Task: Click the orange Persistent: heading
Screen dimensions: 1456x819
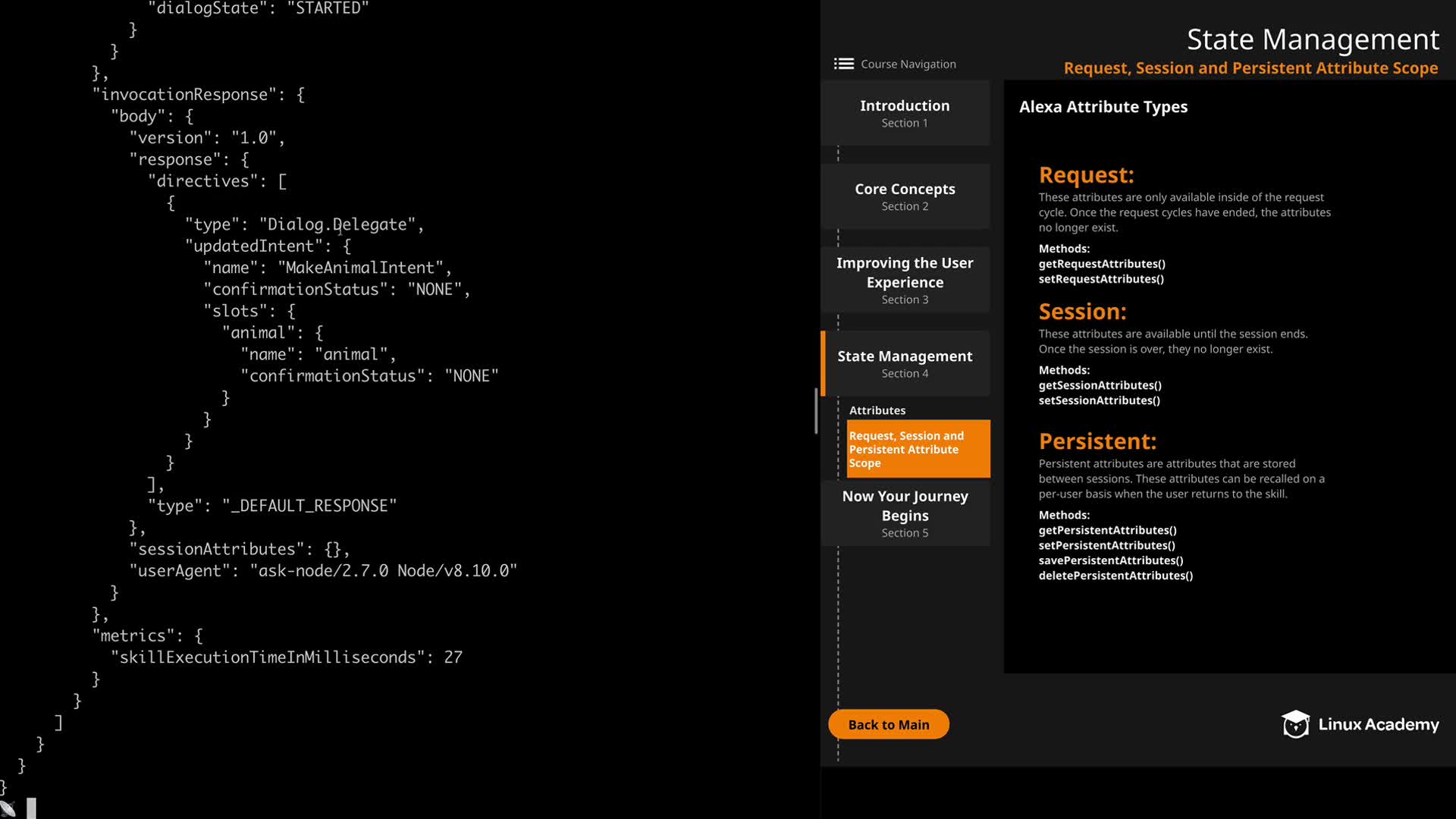Action: point(1097,441)
